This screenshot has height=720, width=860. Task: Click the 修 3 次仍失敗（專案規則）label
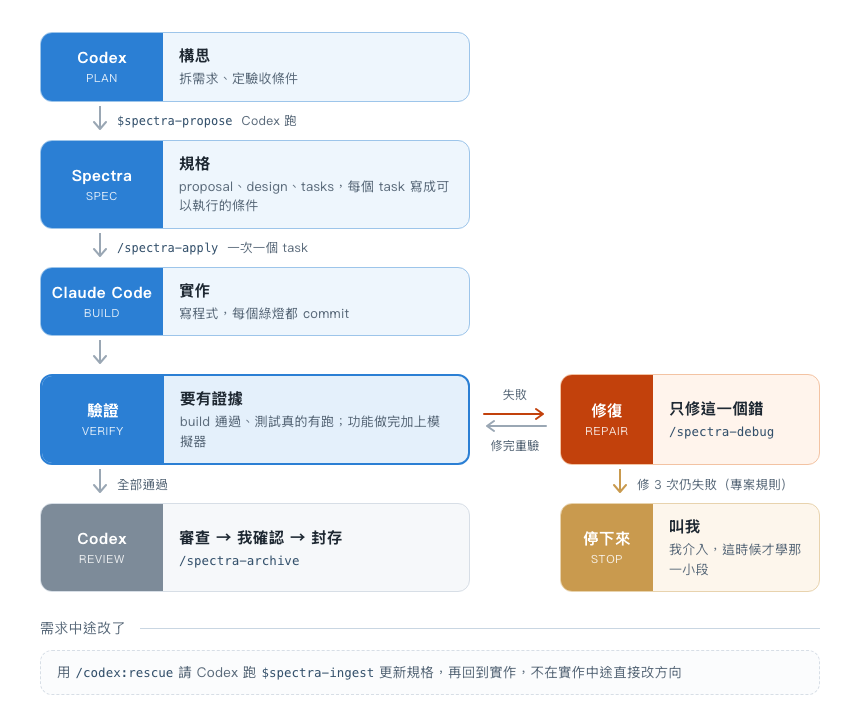click(712, 485)
